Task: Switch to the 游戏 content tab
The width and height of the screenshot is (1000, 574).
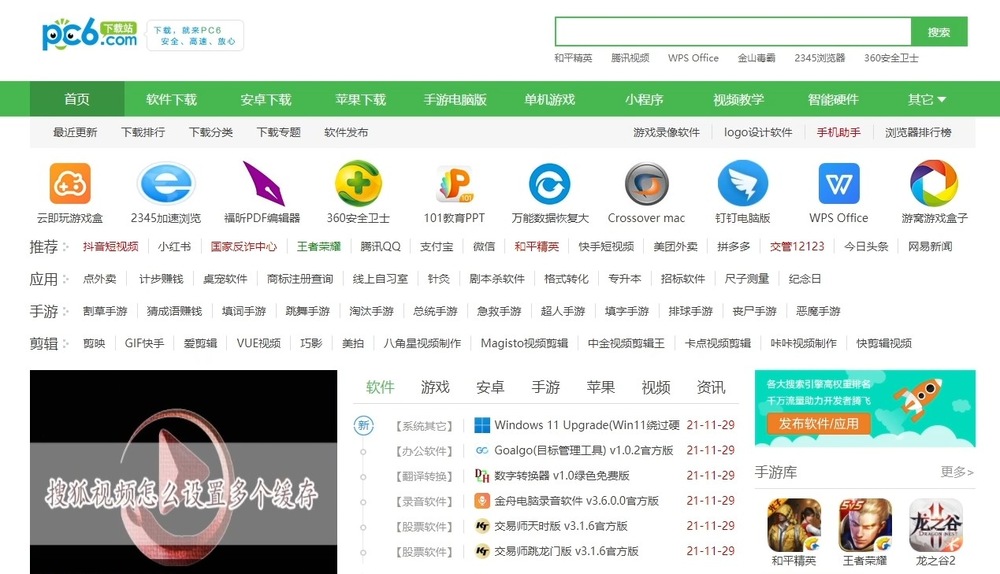Action: [x=435, y=387]
